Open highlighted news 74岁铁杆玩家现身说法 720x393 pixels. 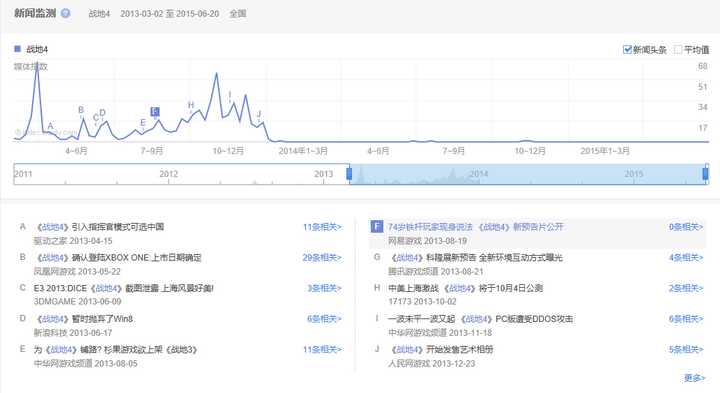pos(475,227)
